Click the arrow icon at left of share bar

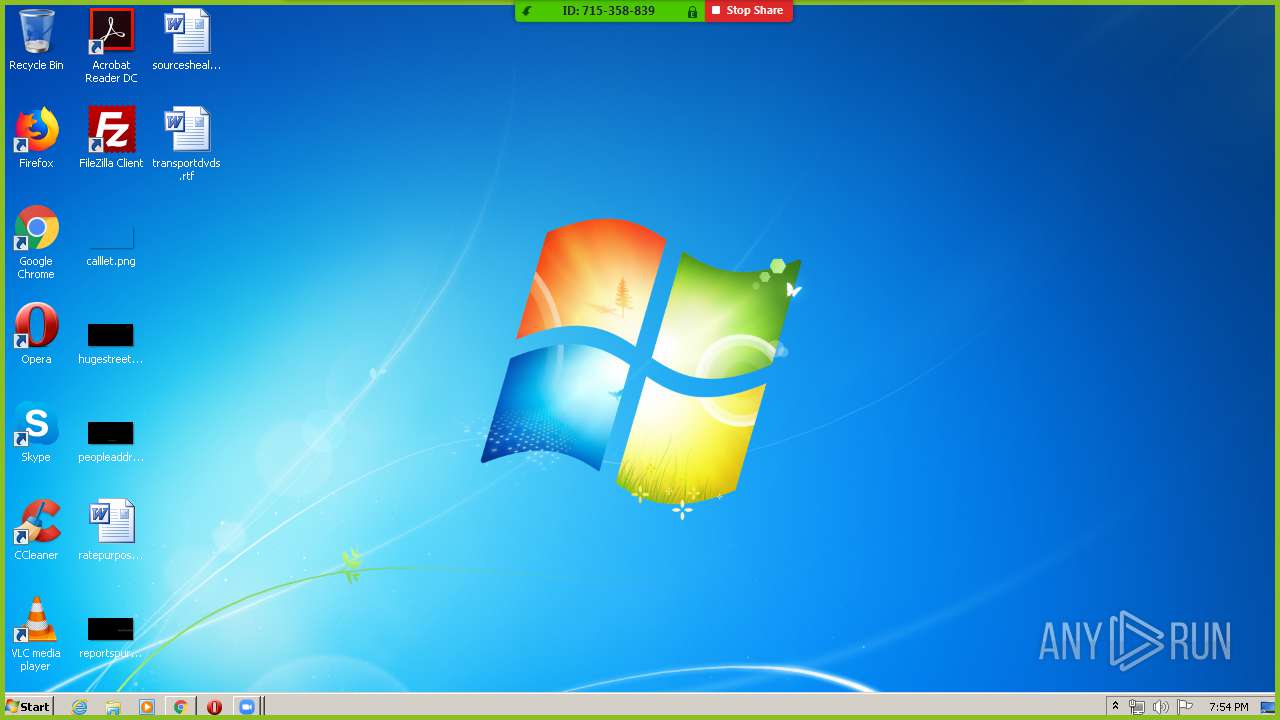click(527, 12)
